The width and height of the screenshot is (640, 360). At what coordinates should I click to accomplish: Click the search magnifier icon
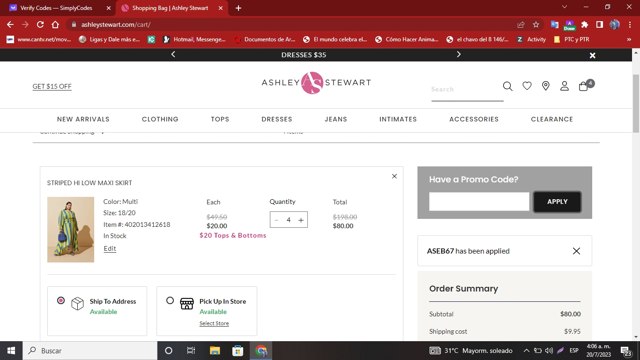click(x=507, y=86)
